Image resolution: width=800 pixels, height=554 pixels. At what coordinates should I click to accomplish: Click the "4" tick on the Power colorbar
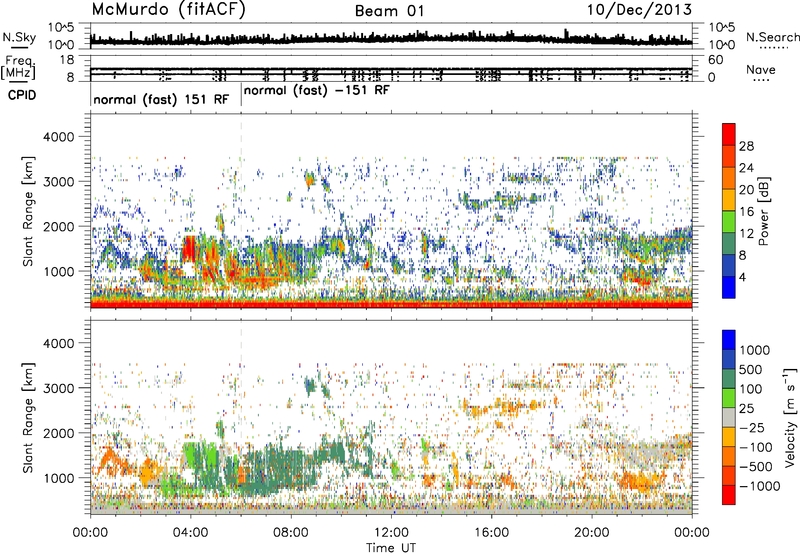click(x=742, y=277)
